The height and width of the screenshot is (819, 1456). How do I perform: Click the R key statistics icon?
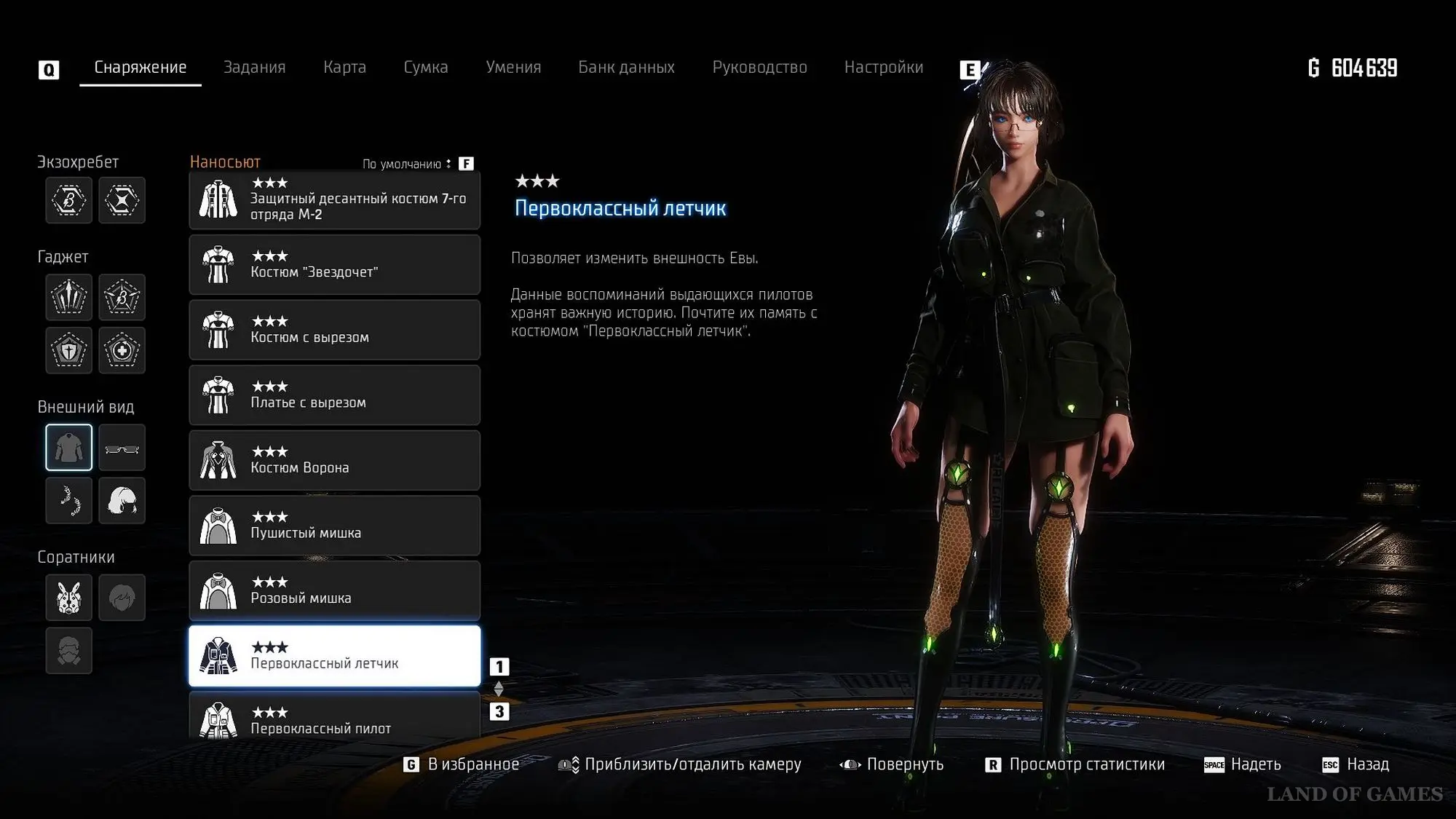point(992,765)
